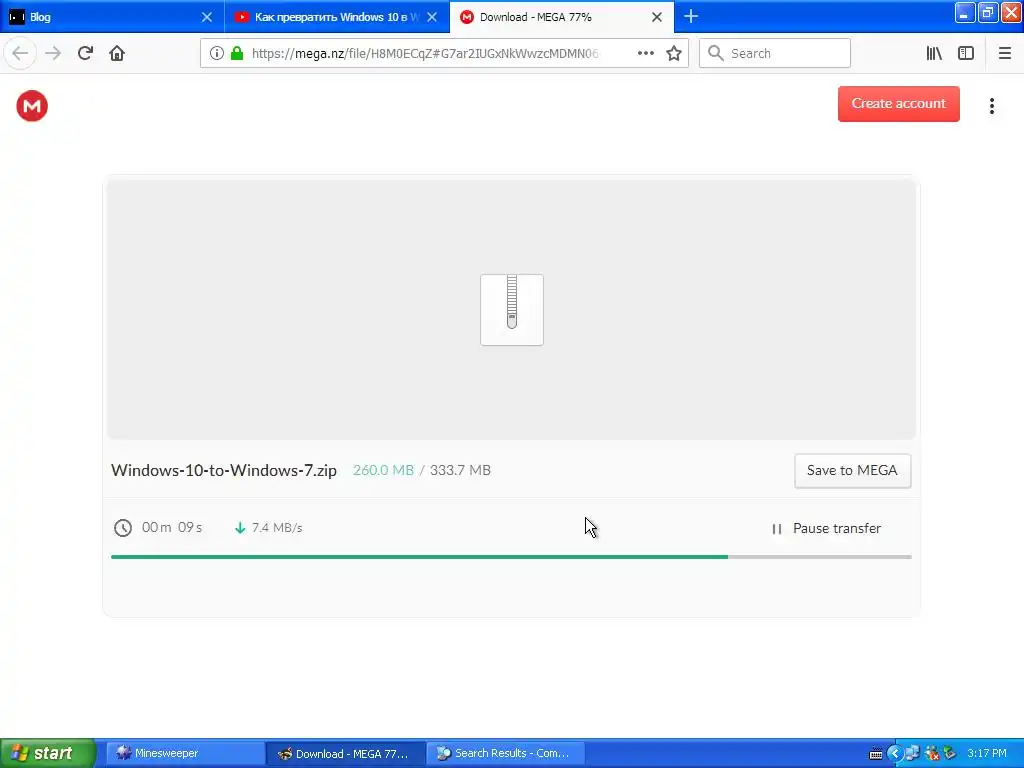Restore down the Firefox window
1024x768 pixels.
pyautogui.click(x=987, y=12)
